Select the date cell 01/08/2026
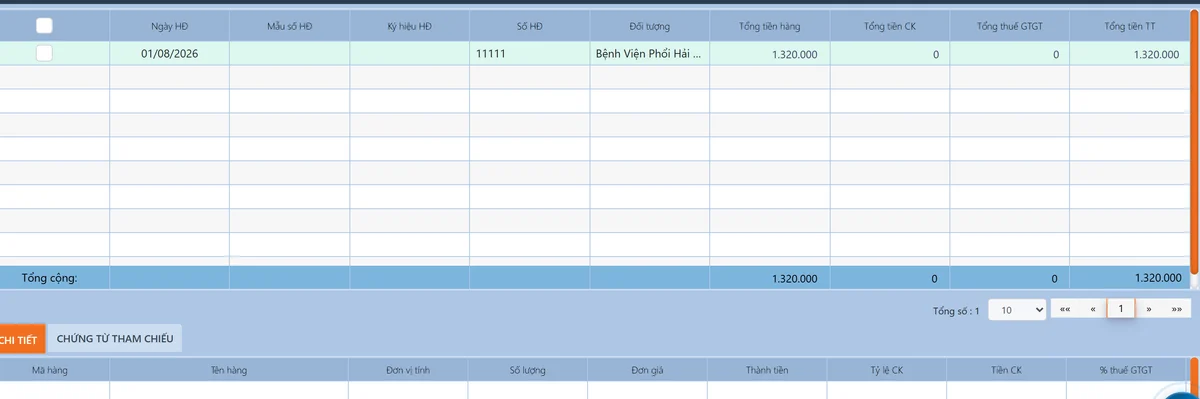Screen dimensions: 1200x399 pos(169,54)
